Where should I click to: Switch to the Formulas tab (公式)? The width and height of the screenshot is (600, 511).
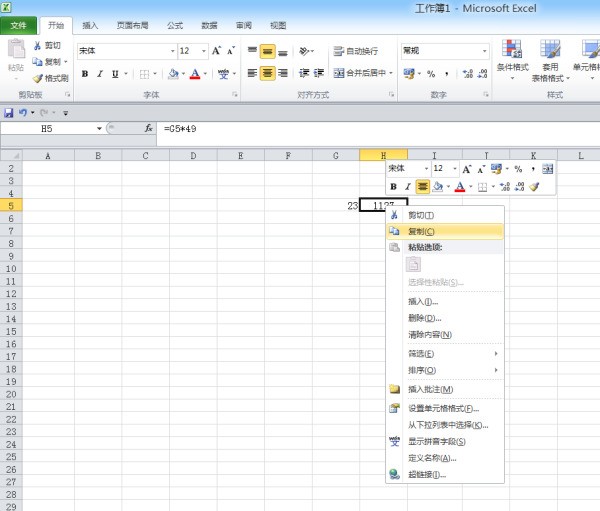click(x=175, y=26)
